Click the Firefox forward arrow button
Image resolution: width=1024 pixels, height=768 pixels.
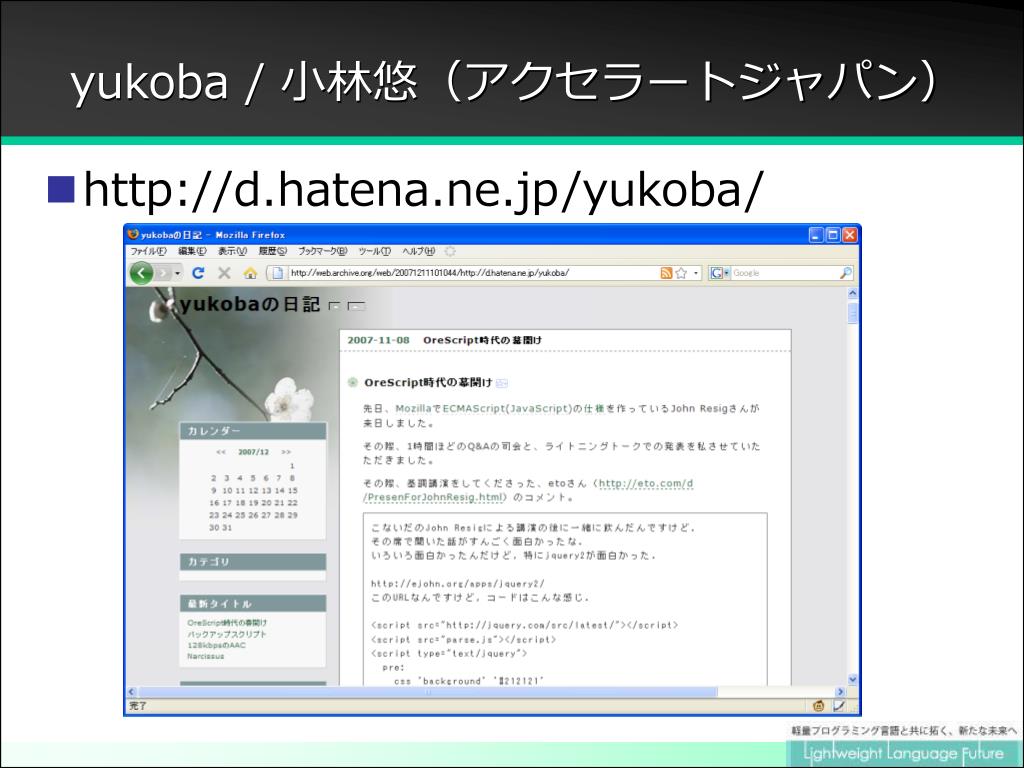[x=163, y=273]
